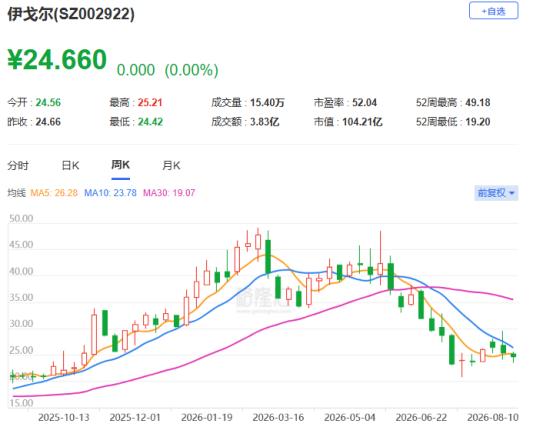534x427 pixels.
Task: Switch to 日K chart tab
Action: [70, 165]
